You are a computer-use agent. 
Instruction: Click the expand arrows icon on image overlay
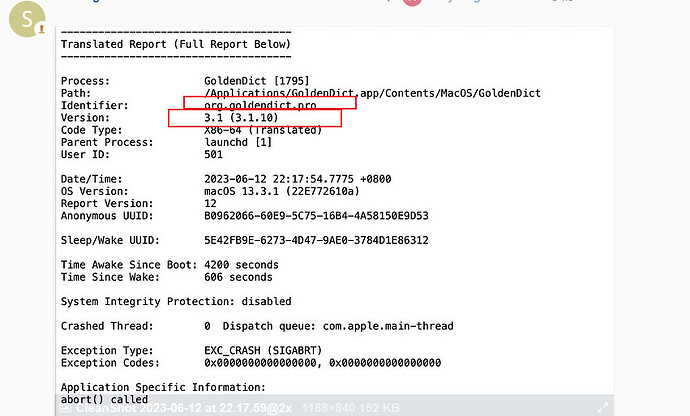coord(602,408)
